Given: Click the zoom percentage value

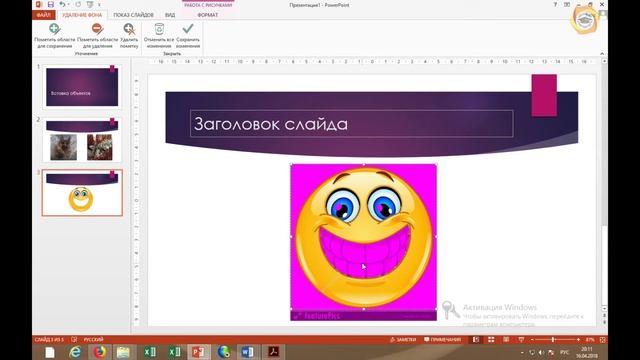Looking at the screenshot, I should pyautogui.click(x=590, y=340).
